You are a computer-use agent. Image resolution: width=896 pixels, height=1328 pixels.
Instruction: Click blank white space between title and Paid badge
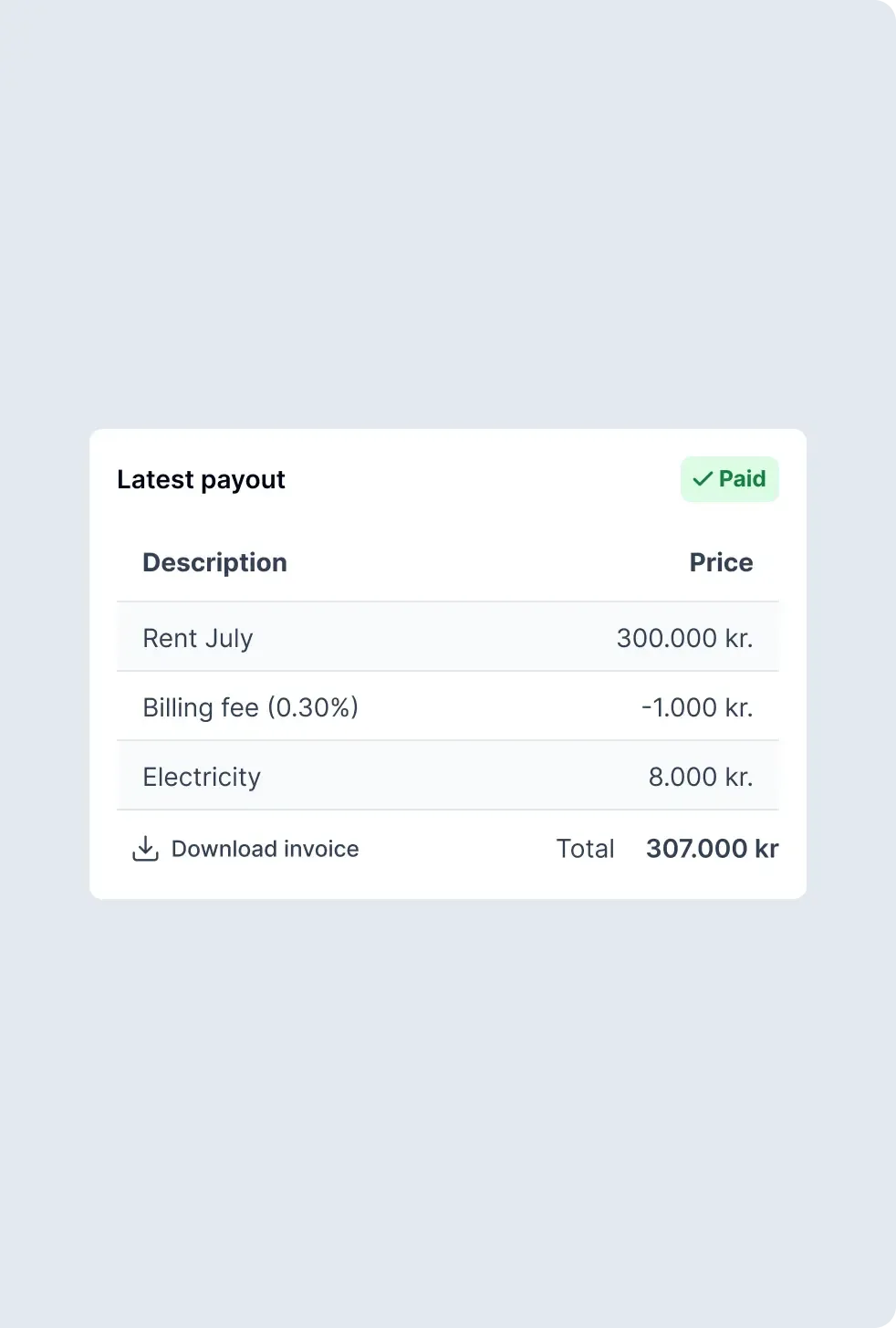484,480
